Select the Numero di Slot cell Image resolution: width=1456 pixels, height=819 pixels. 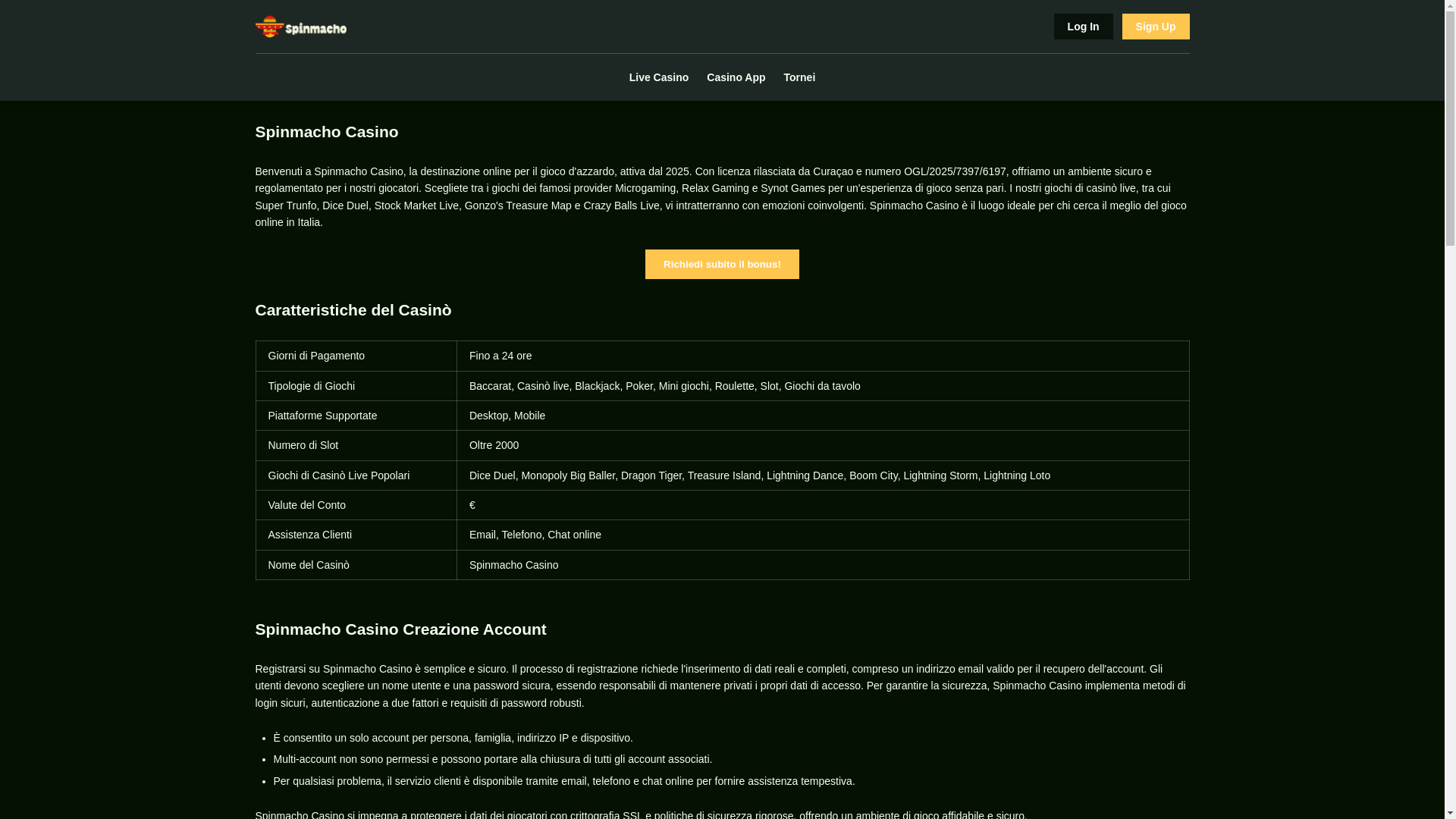click(356, 445)
